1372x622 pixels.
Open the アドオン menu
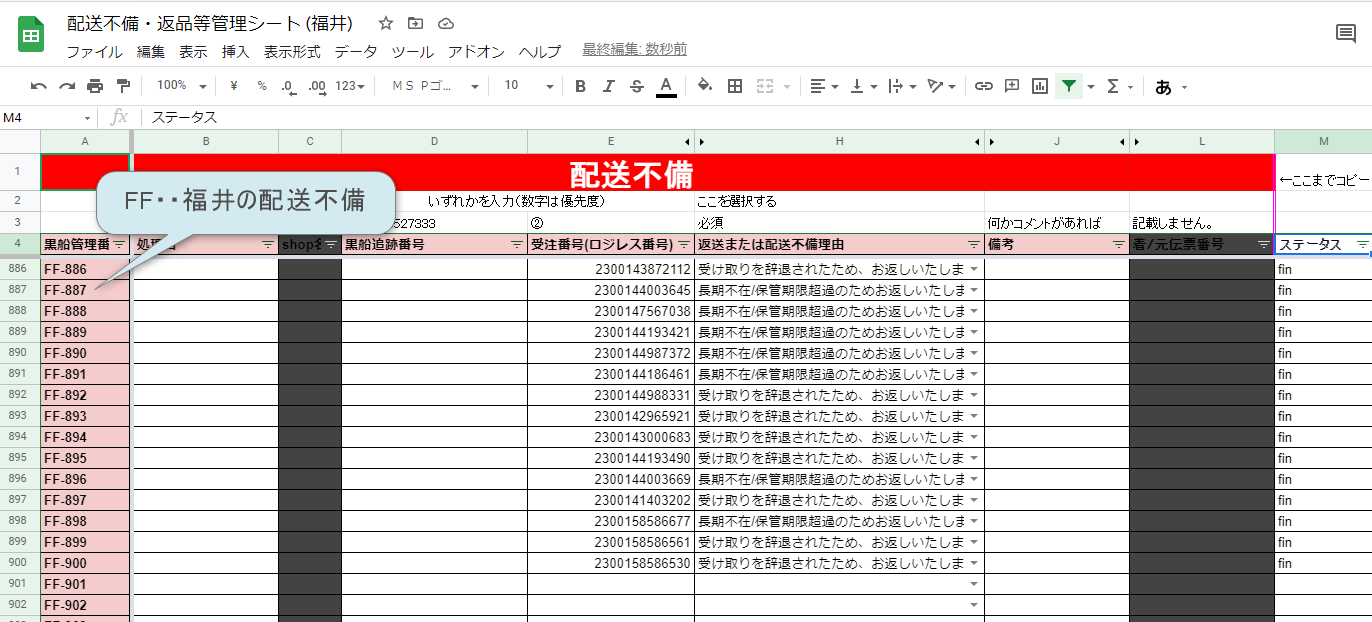pyautogui.click(x=476, y=52)
